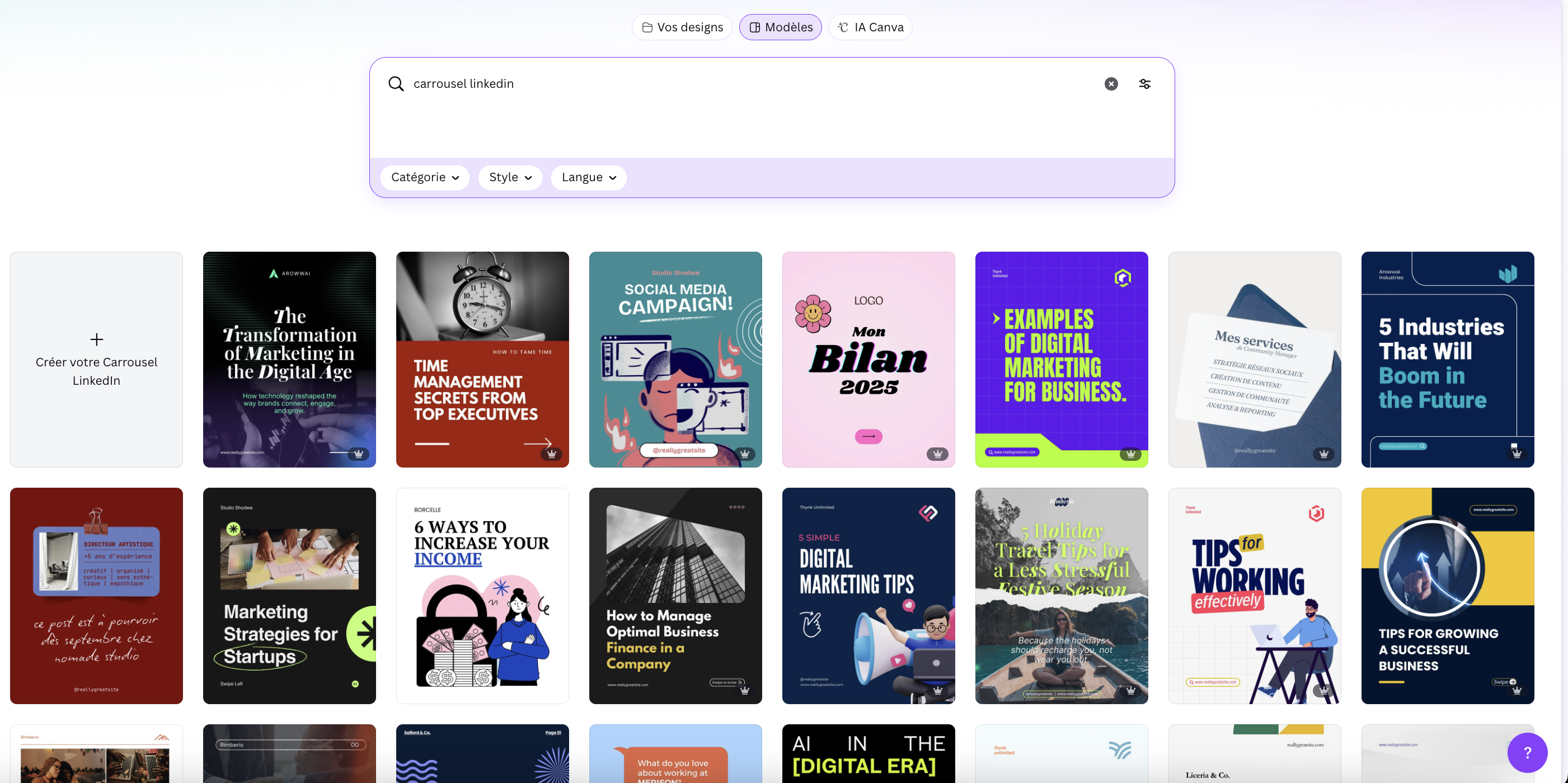Viewport: 1568px width, 783px height.
Task: Click crown icon on Time Management template
Action: tap(551, 454)
